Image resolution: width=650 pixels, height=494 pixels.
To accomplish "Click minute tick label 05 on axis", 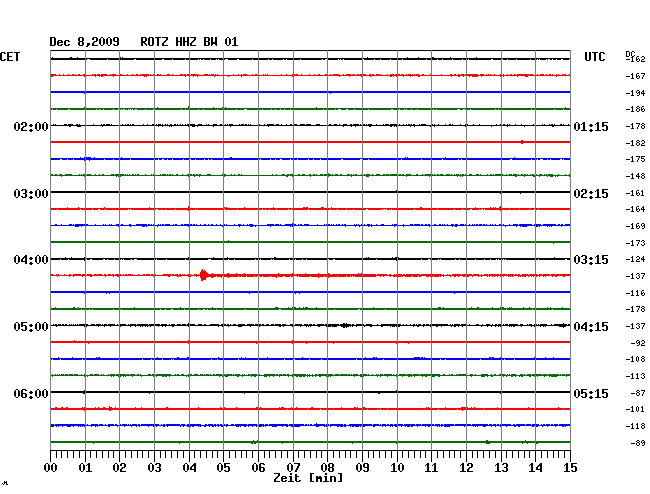I will [223, 468].
